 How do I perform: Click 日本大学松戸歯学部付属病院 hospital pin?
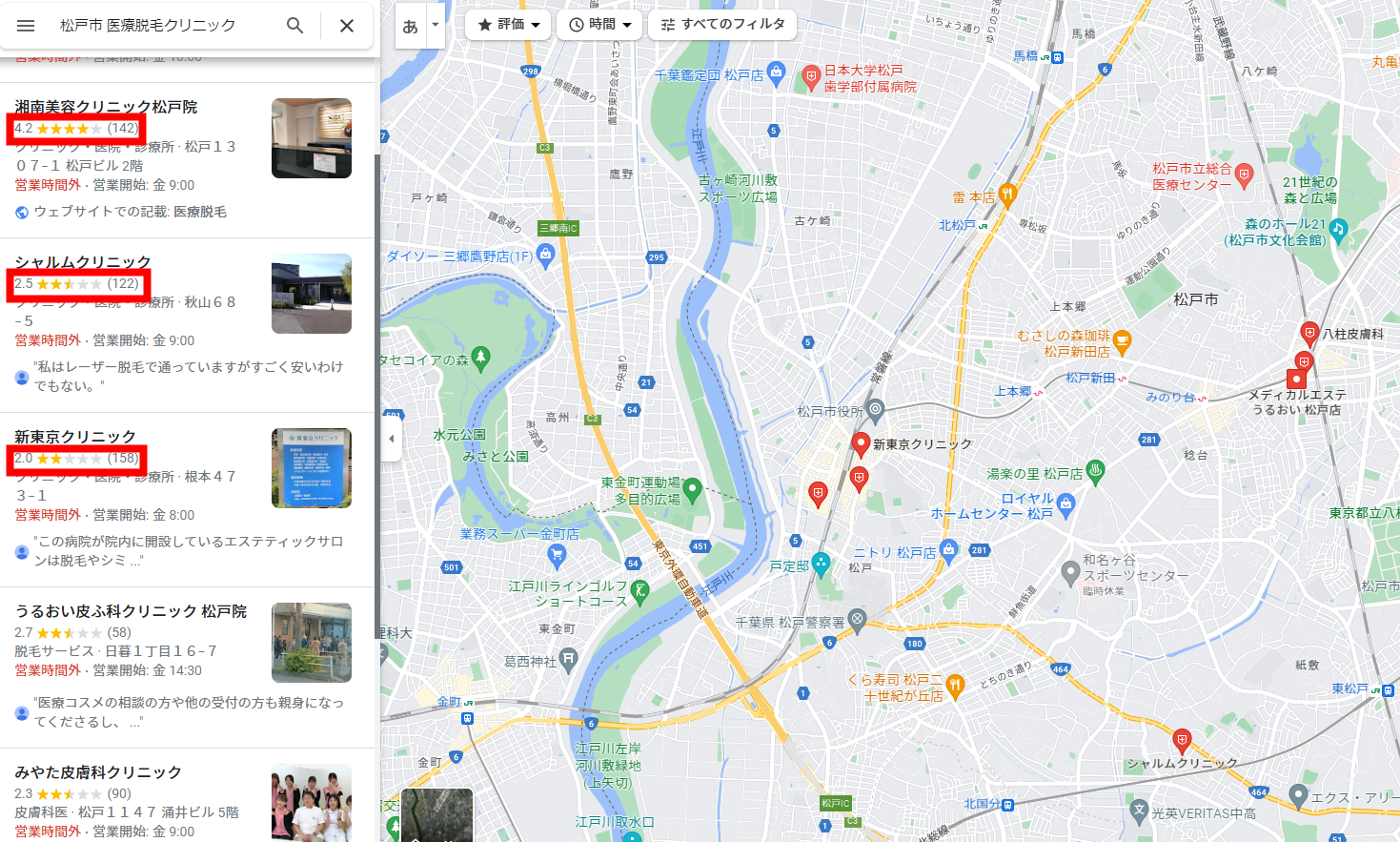pyautogui.click(x=810, y=75)
